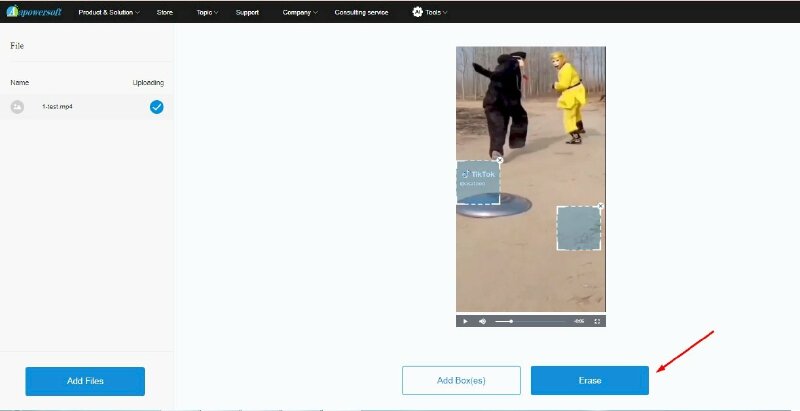The width and height of the screenshot is (800, 411).
Task: Adjust the video progress slider
Action: click(531, 321)
